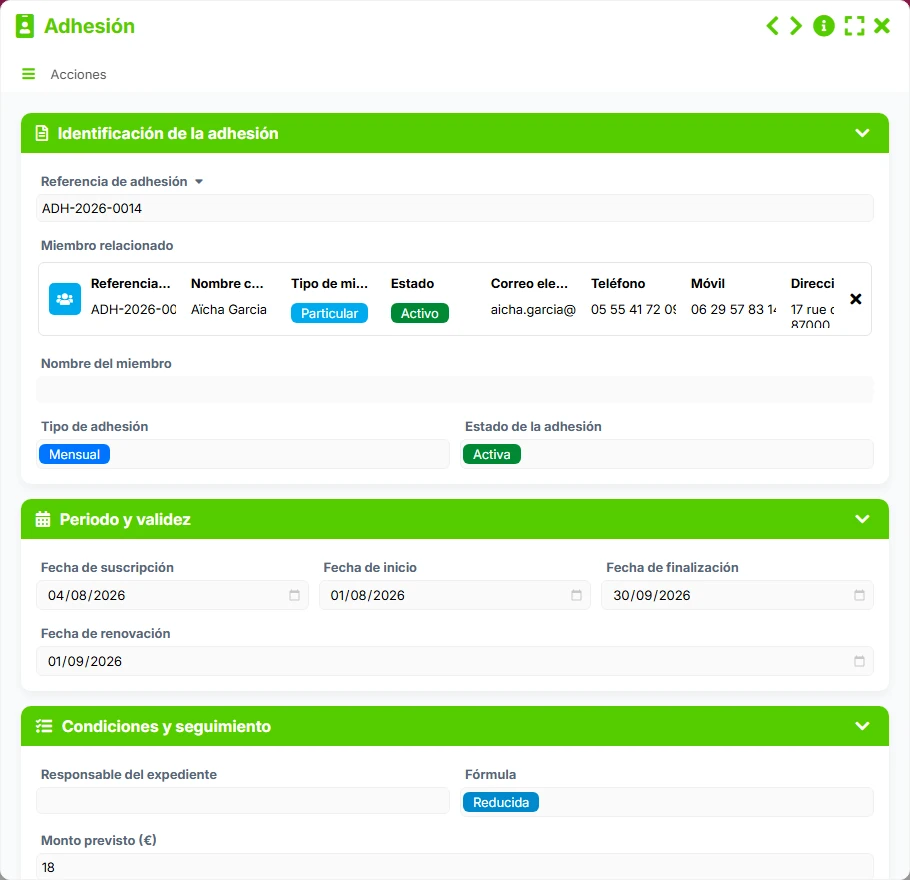Click calendar icon in Periodo y validez header
Screen dimensions: 910x880
click(x=43, y=519)
